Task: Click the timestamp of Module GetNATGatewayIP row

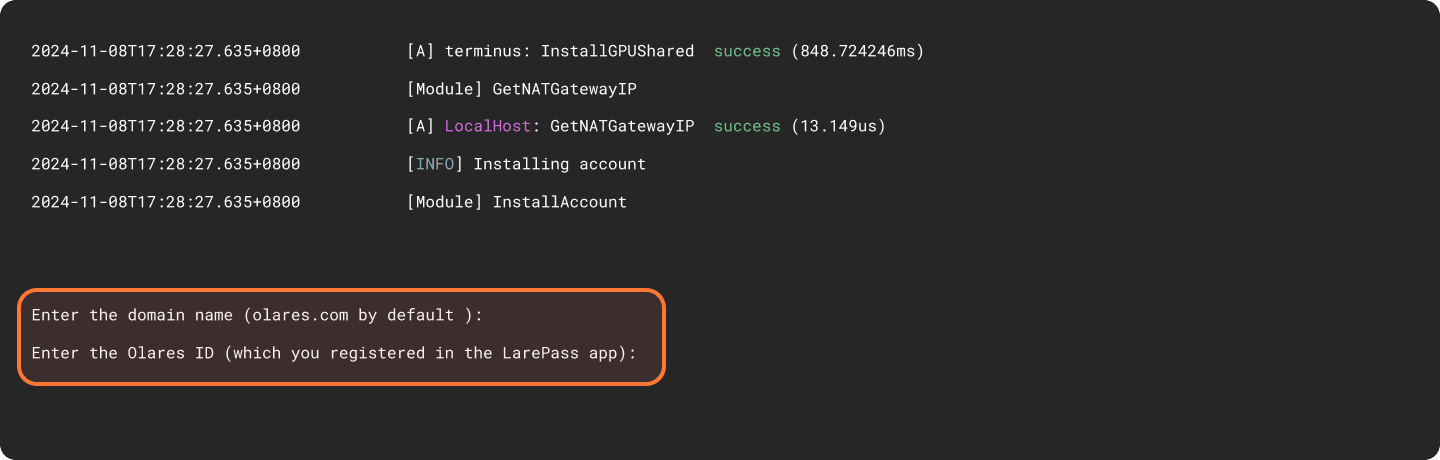Action: pos(165,88)
